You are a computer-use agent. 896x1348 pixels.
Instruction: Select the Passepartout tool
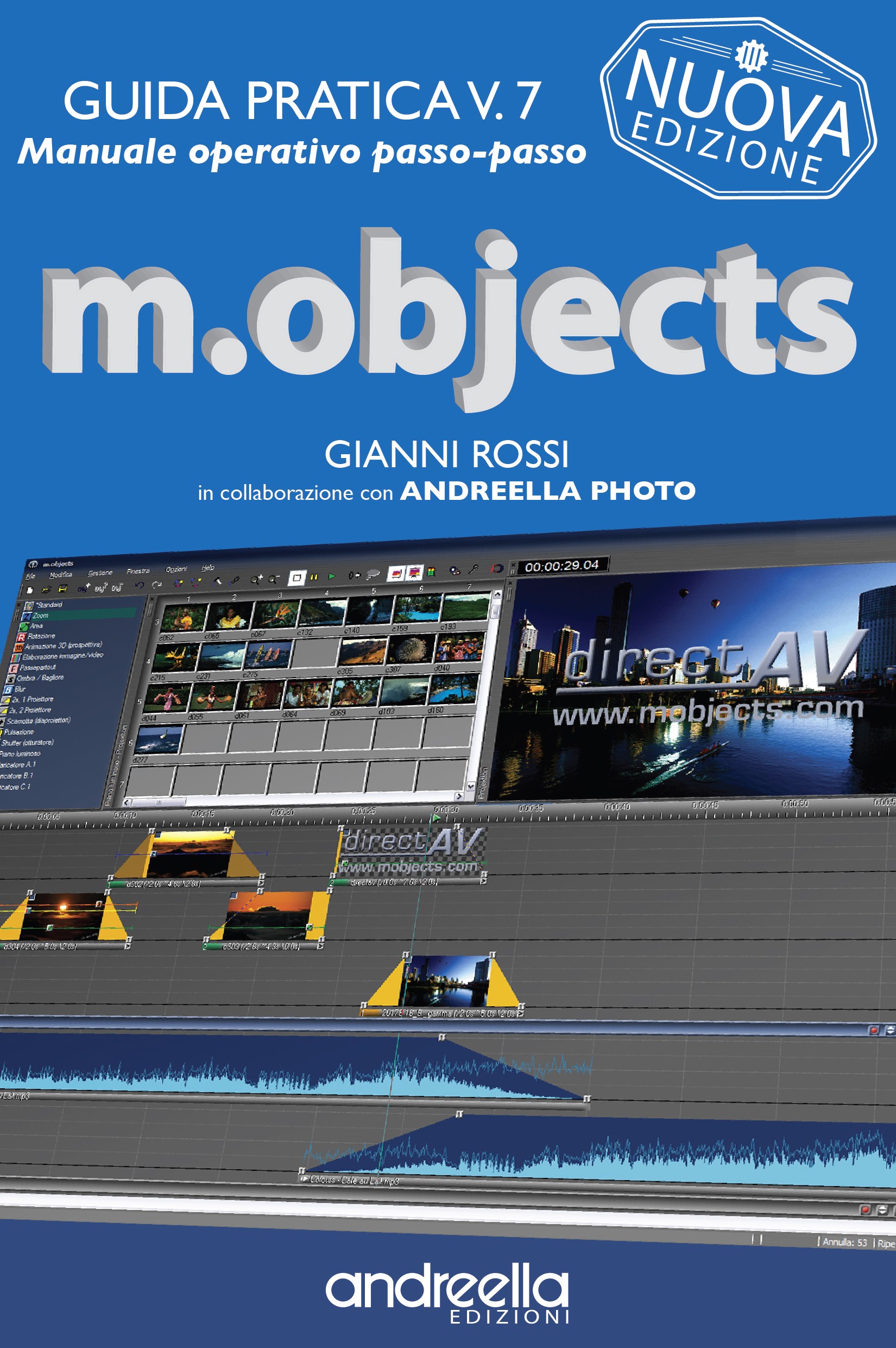37,668
